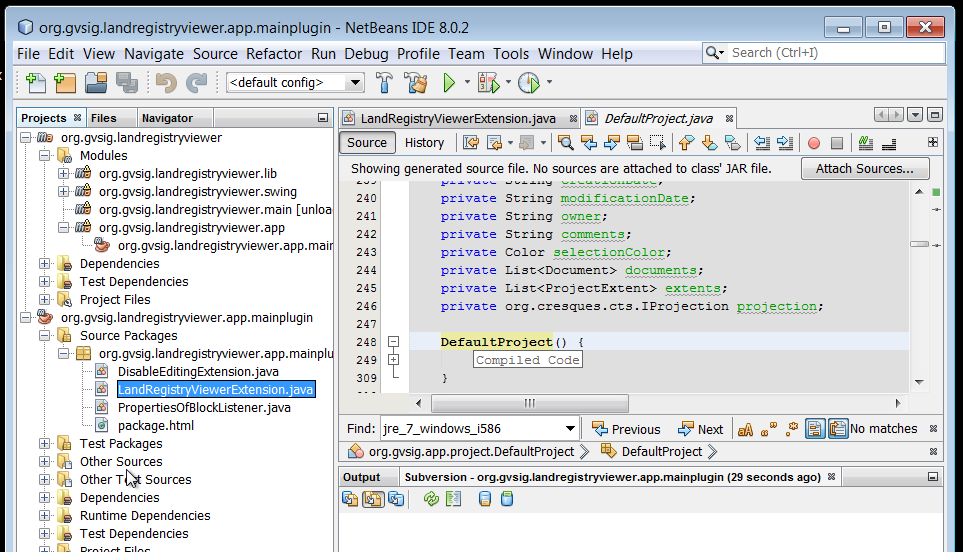Toggle Highlight Results button in find bar
The image size is (963, 552).
pyautogui.click(x=815, y=429)
